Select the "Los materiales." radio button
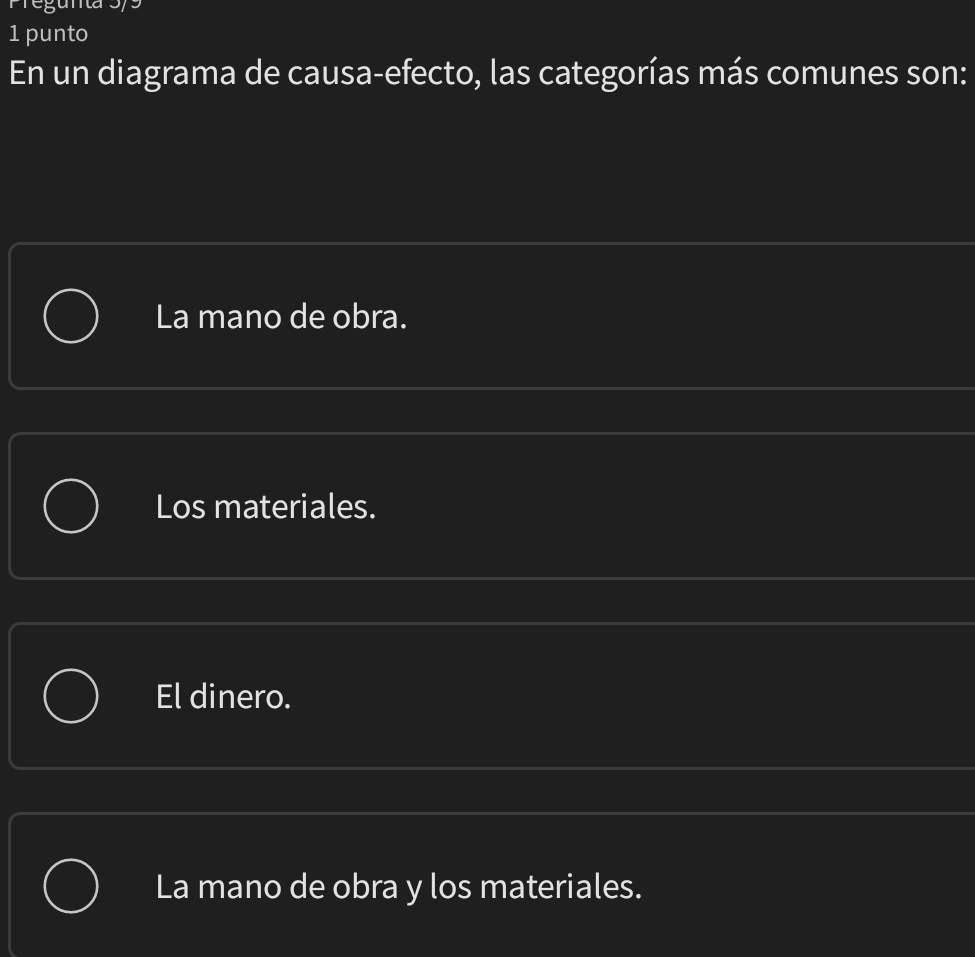 coord(71,507)
